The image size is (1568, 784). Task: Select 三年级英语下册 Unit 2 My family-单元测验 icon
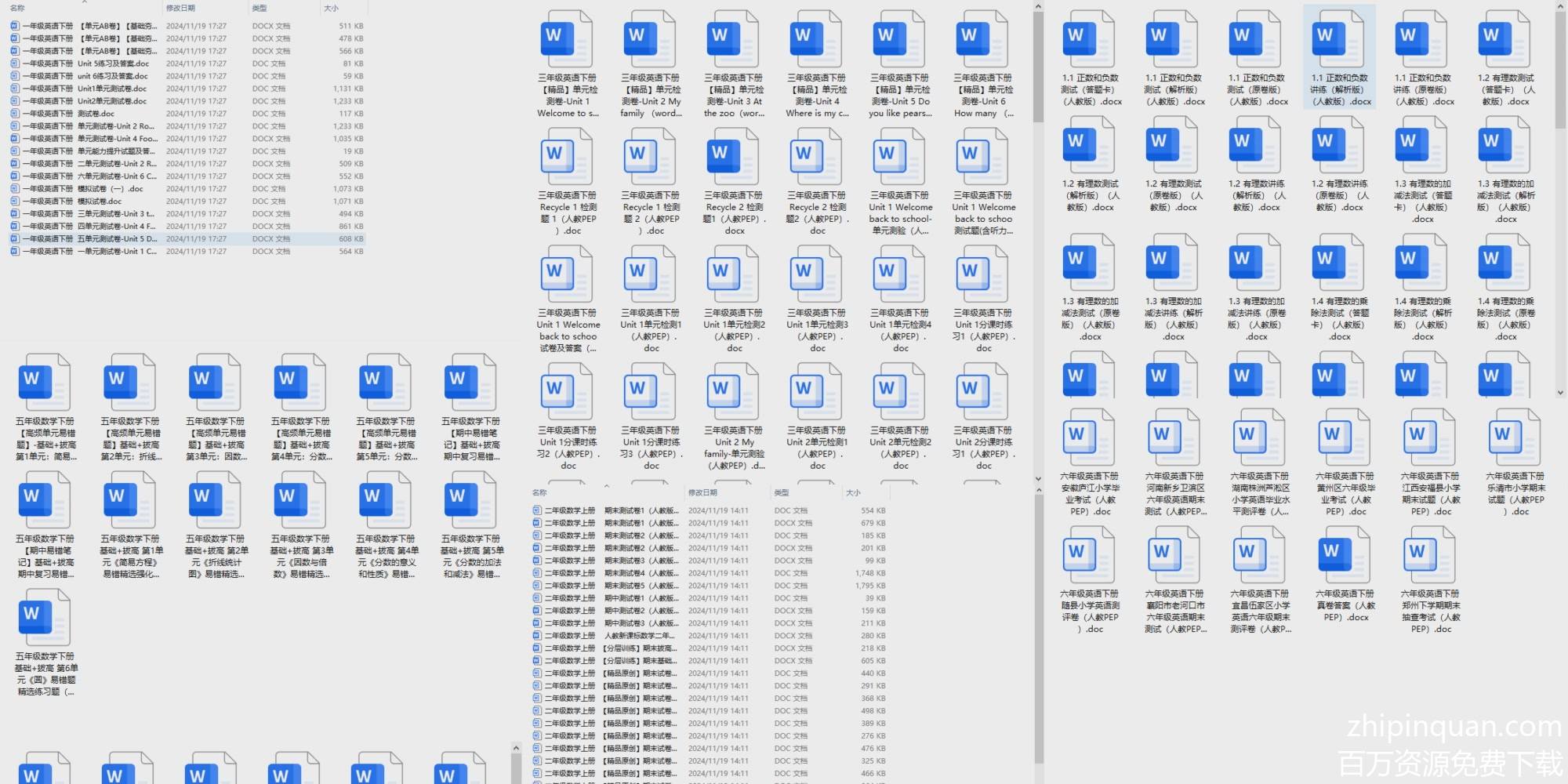click(x=733, y=392)
